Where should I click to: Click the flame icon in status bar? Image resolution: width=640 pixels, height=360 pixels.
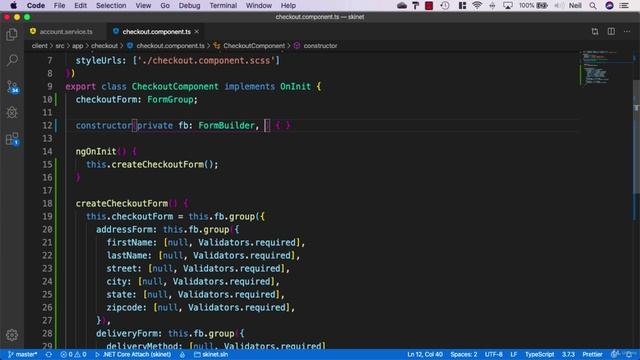[x=182, y=354]
